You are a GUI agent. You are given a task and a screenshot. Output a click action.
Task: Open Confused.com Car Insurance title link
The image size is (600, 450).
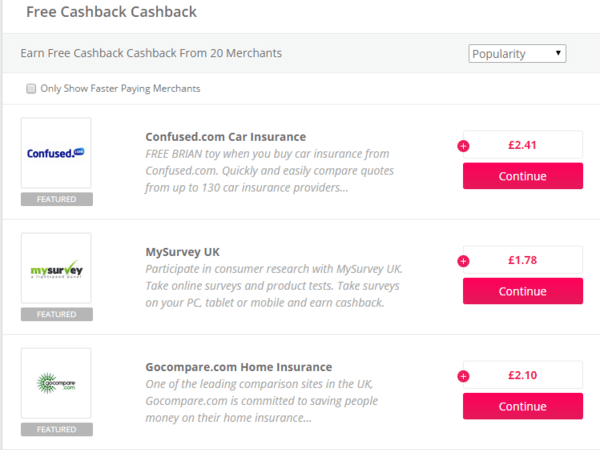click(x=225, y=137)
